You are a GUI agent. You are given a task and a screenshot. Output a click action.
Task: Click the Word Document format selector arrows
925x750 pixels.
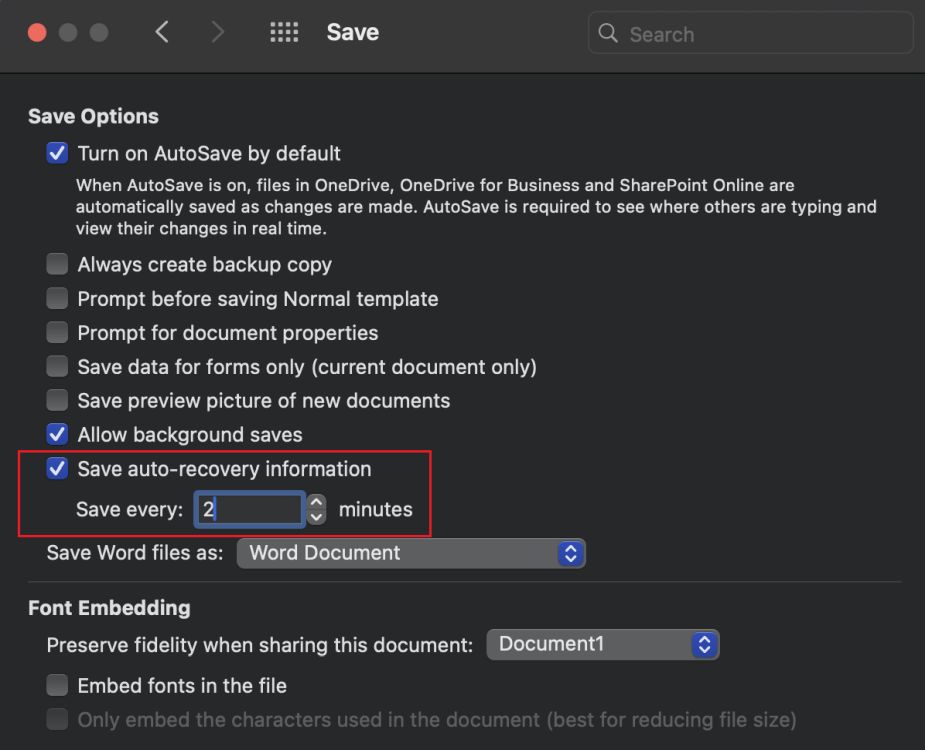pyautogui.click(x=571, y=552)
